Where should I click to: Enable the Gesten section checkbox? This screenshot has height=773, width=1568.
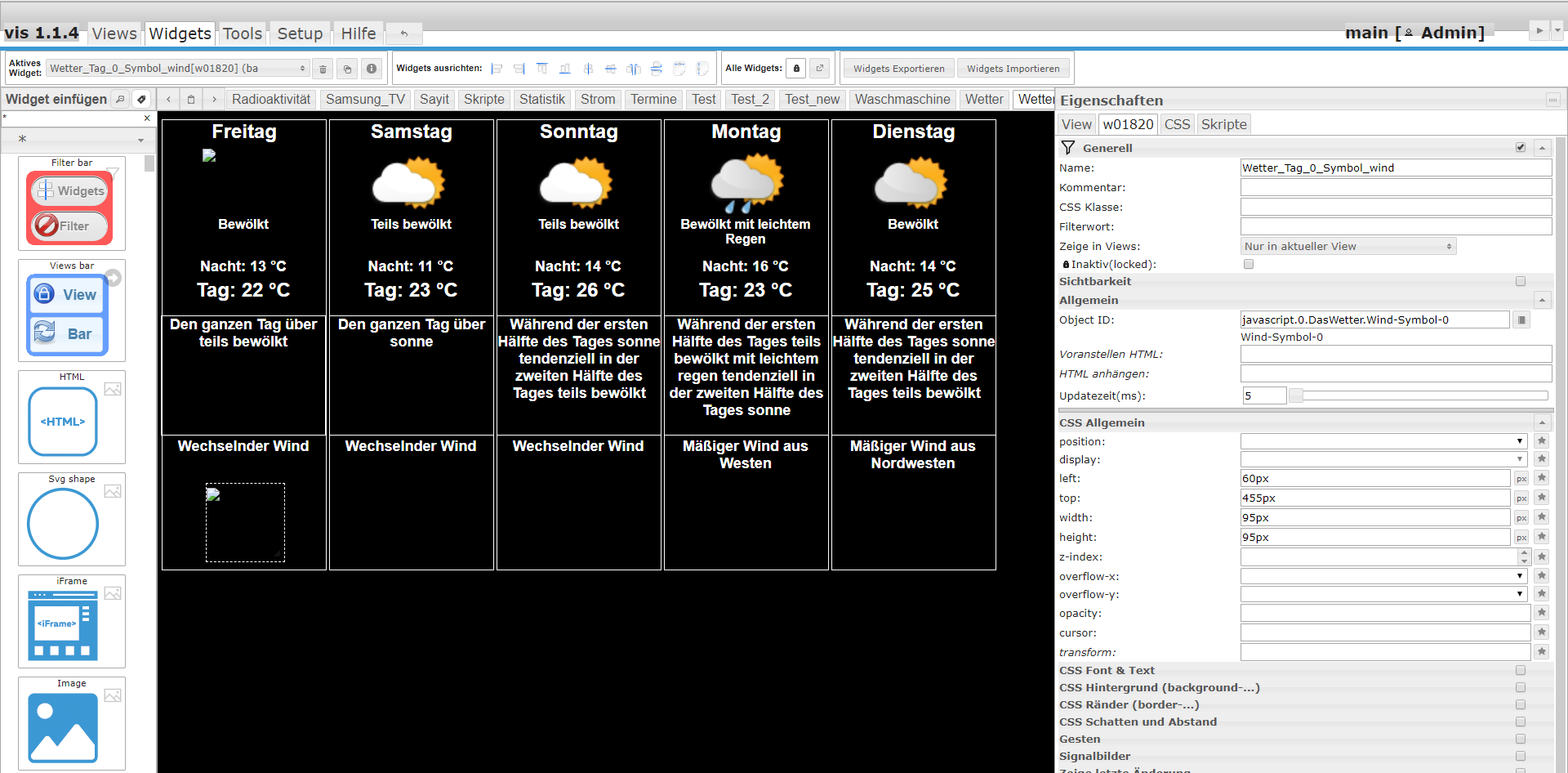pos(1521,739)
